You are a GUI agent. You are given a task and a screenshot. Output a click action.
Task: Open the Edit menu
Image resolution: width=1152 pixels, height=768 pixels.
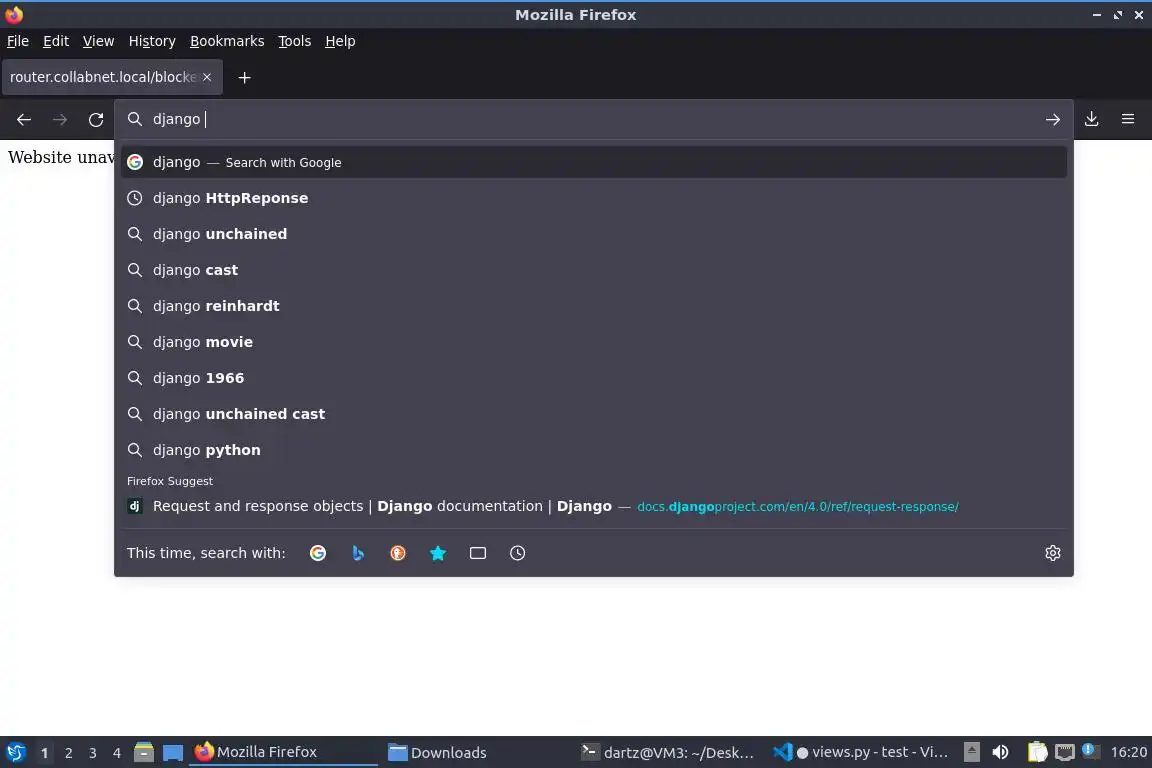(x=56, y=41)
